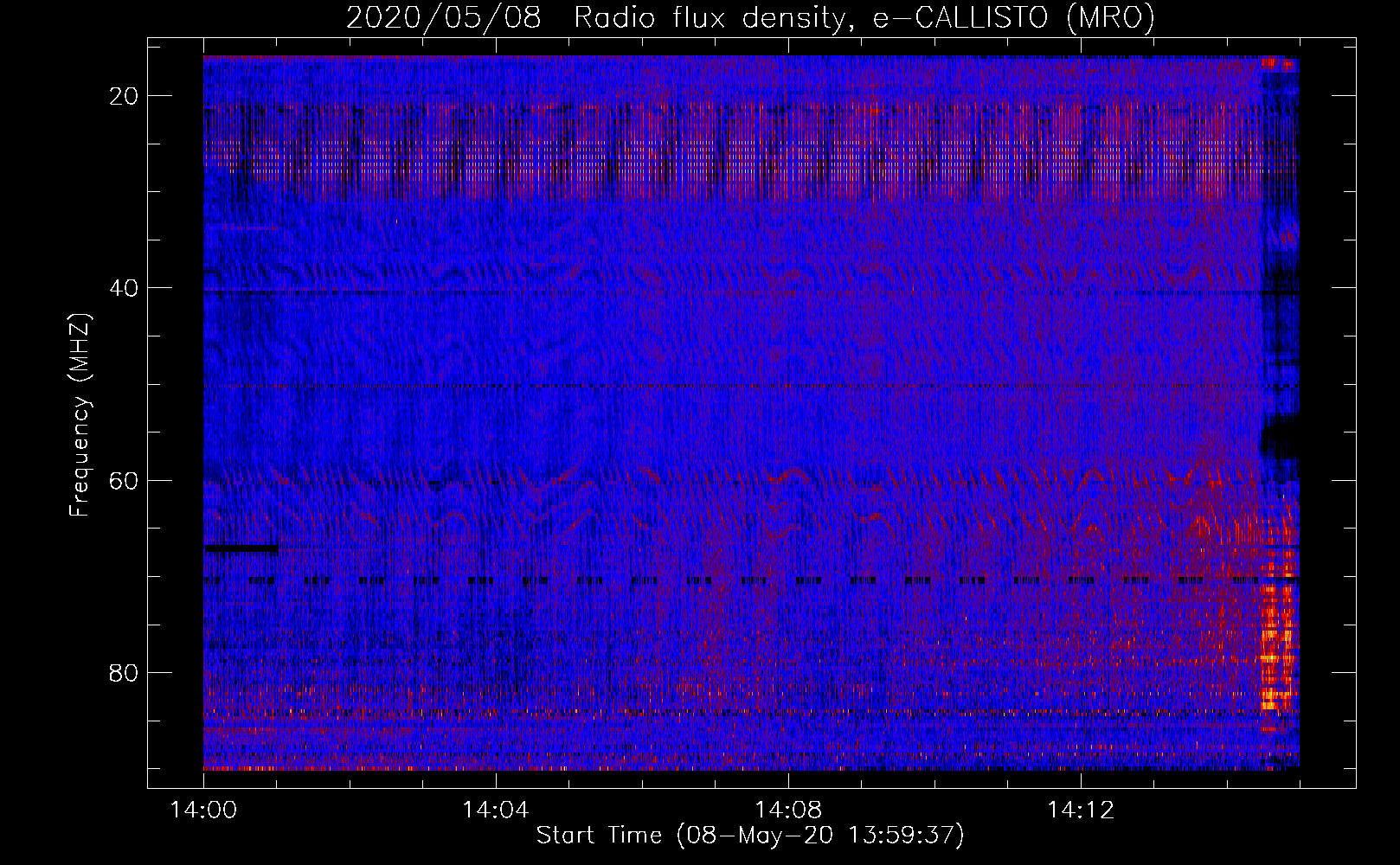Click the 20 MHz frequency tick label
This screenshot has width=1400, height=865.
124,96
